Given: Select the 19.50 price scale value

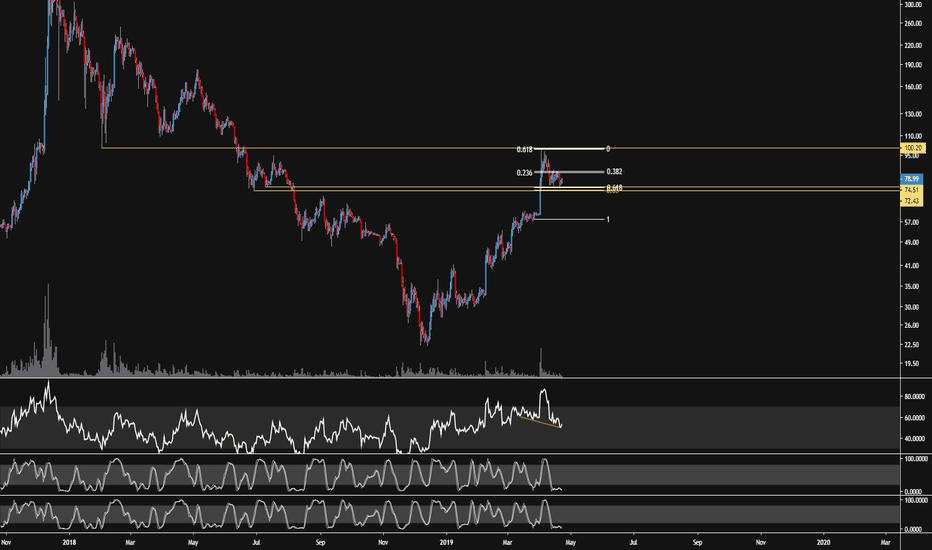Looking at the screenshot, I should [x=911, y=364].
